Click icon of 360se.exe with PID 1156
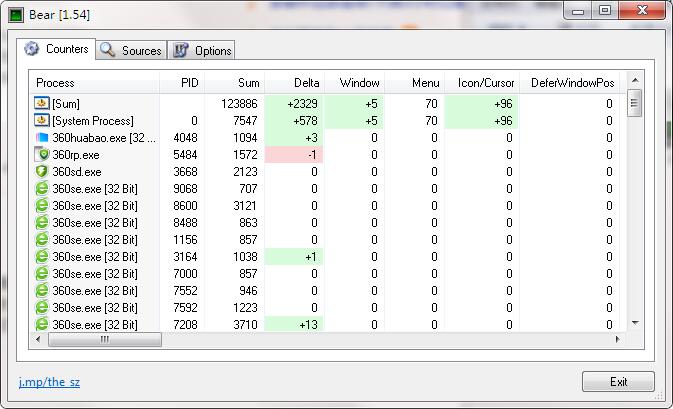673x409 pixels. pyautogui.click(x=42, y=239)
